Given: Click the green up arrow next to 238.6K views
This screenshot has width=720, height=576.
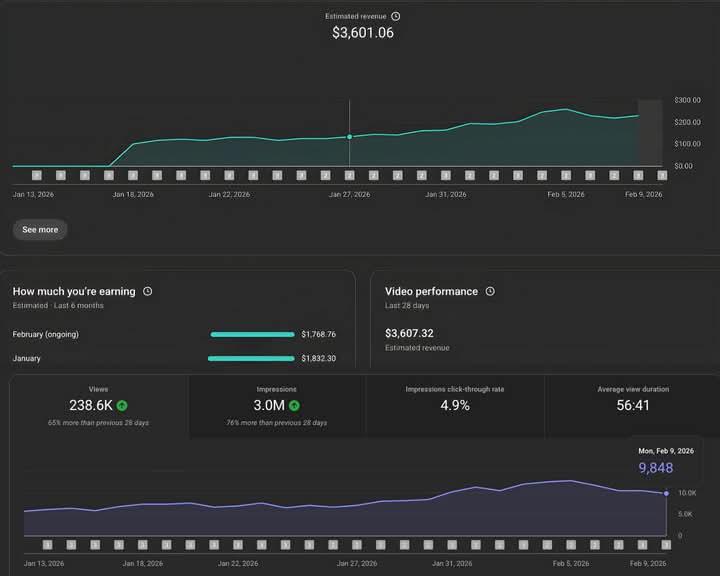Looking at the screenshot, I should point(122,406).
